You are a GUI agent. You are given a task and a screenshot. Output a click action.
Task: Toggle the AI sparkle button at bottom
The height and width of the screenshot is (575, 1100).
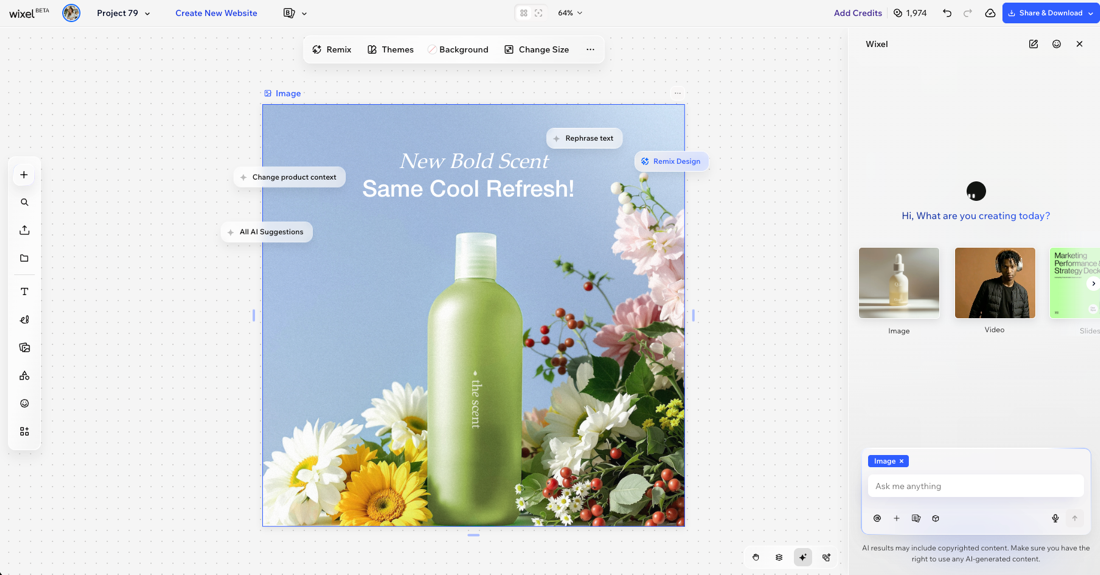point(803,557)
